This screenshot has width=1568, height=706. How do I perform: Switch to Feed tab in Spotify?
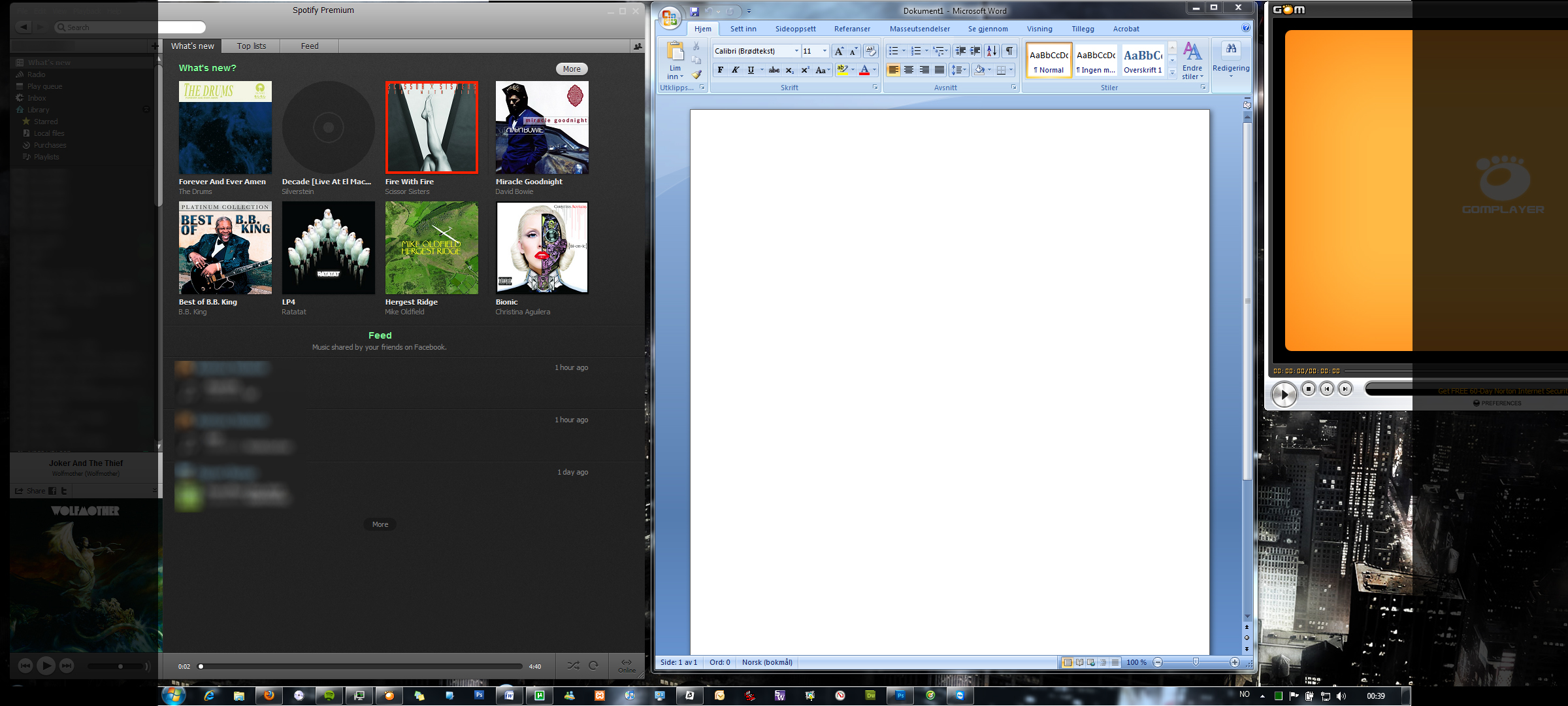tap(310, 46)
